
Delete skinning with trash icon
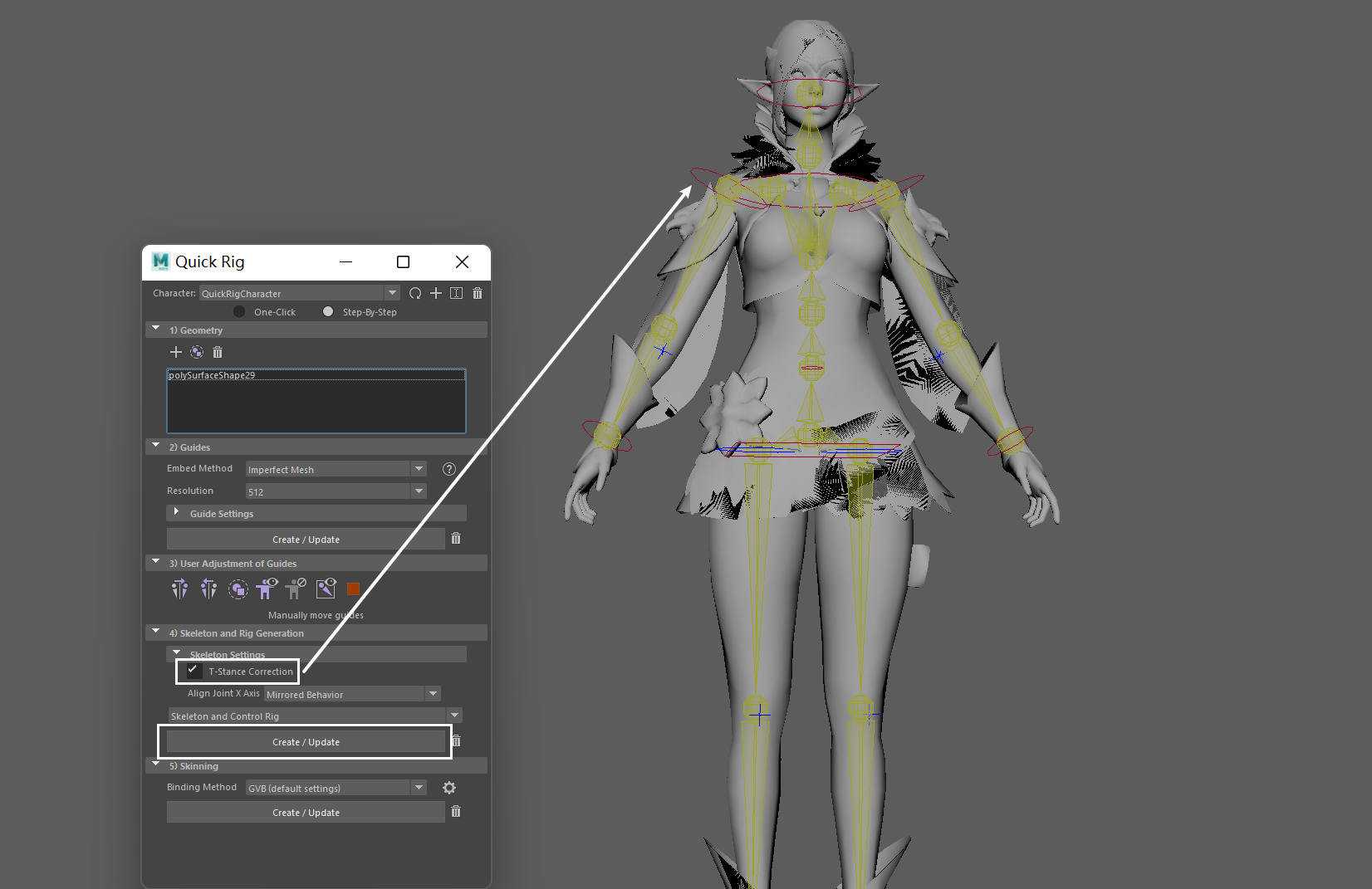point(456,812)
